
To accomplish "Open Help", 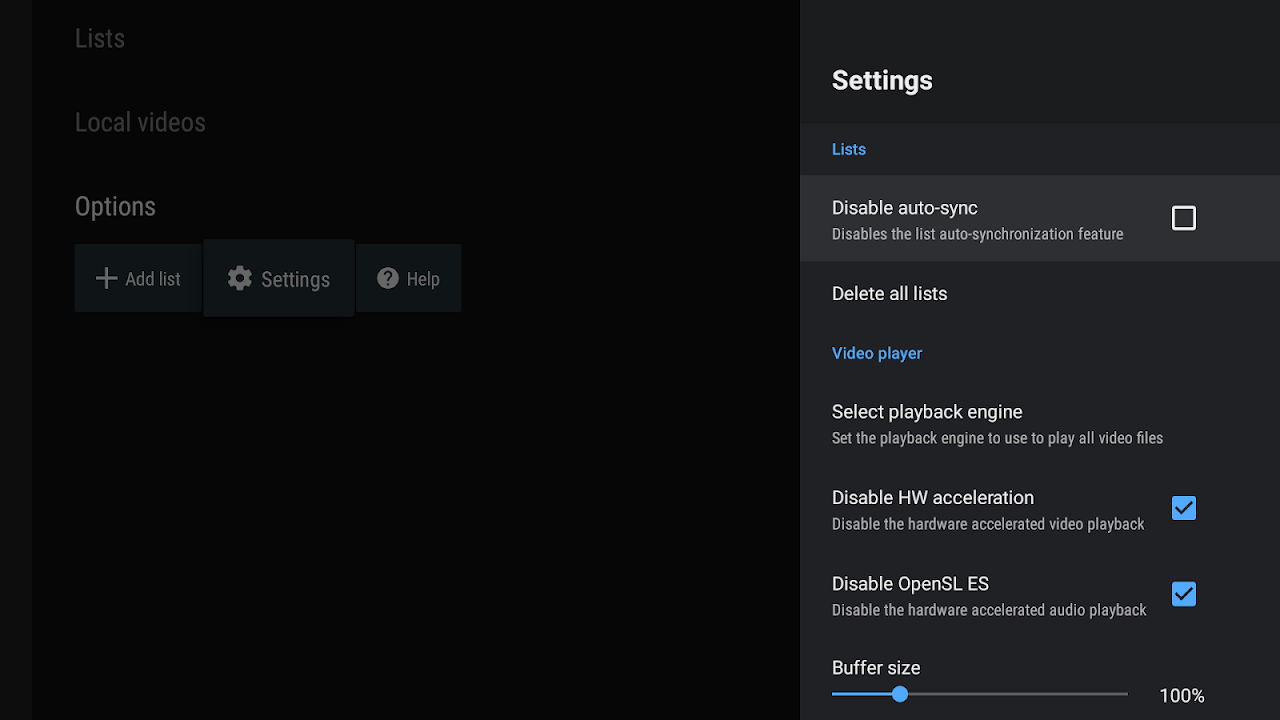I will [x=408, y=278].
